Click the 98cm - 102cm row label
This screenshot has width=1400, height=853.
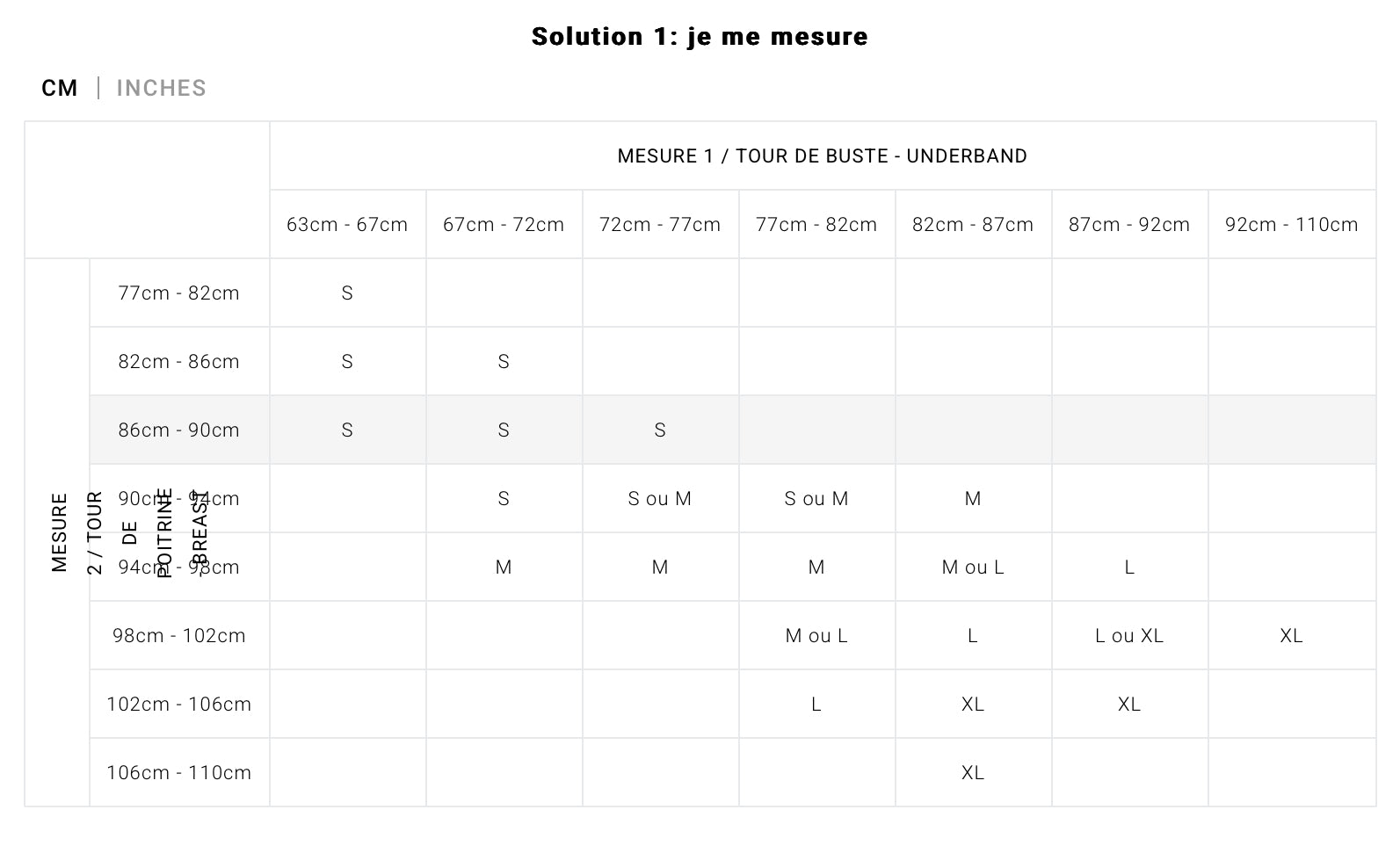pos(178,635)
